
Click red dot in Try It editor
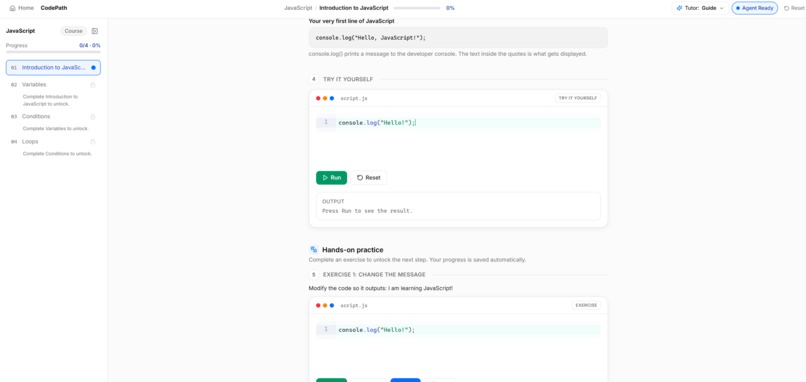[x=318, y=98]
